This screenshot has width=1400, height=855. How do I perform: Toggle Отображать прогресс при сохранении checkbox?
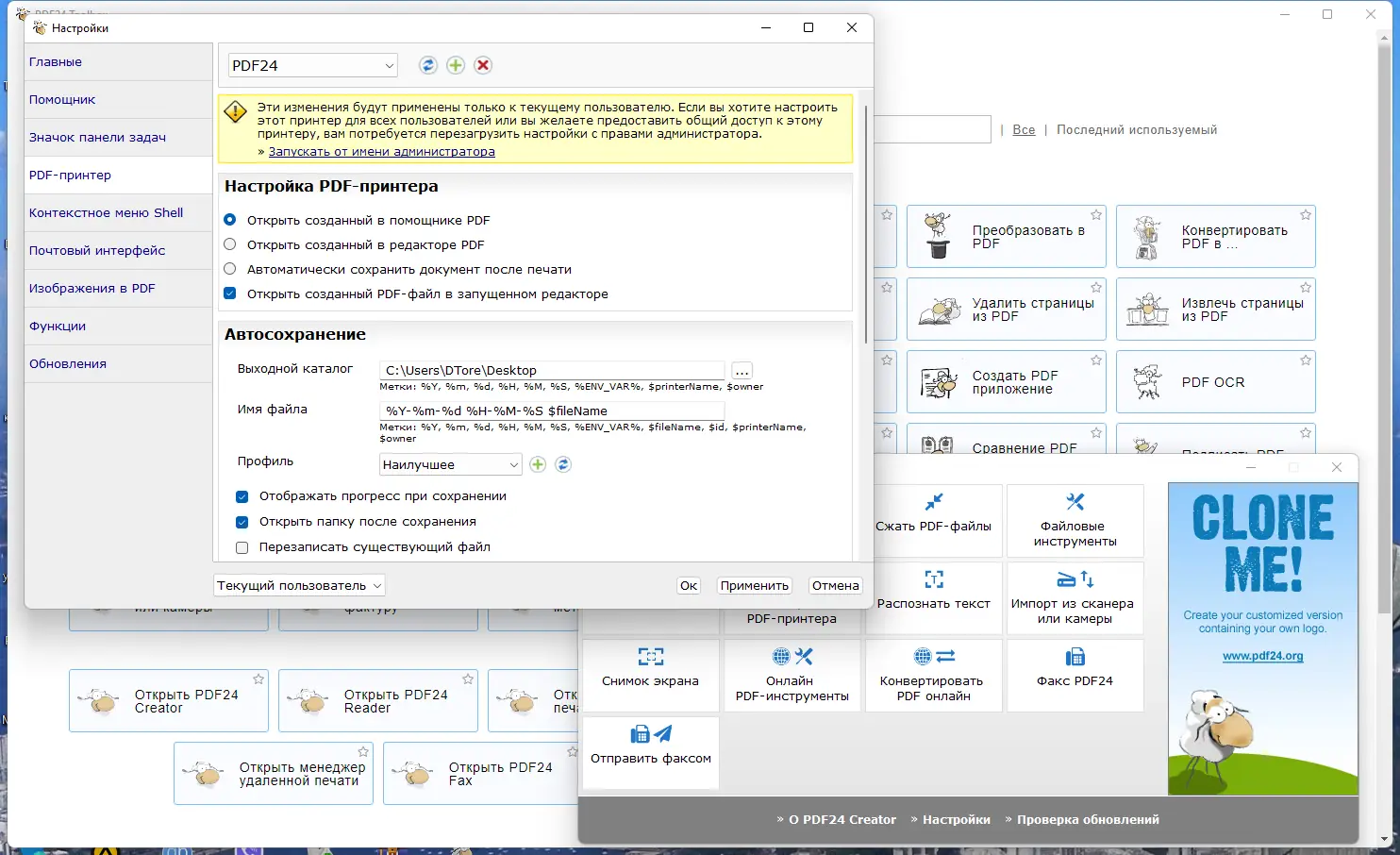[x=242, y=496]
